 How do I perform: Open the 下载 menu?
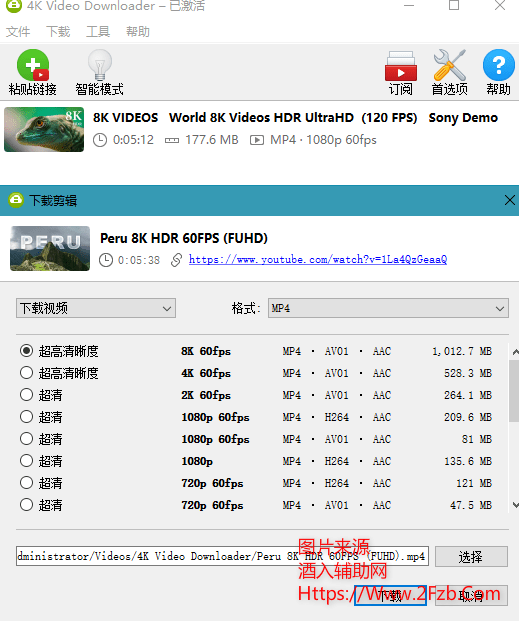point(58,32)
